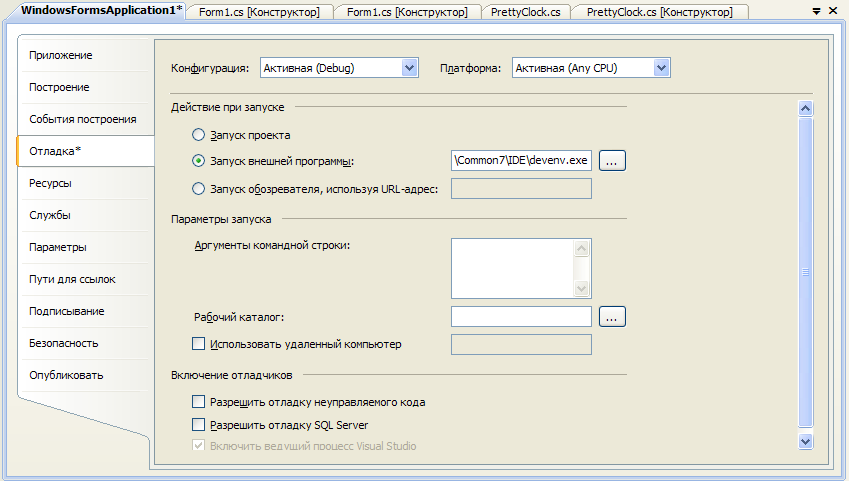The image size is (849, 481).
Task: Click arguments box scroll down arrow
Action: point(582,288)
